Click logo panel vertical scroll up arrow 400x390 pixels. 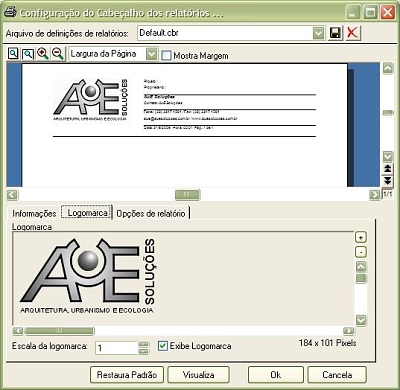click(361, 266)
